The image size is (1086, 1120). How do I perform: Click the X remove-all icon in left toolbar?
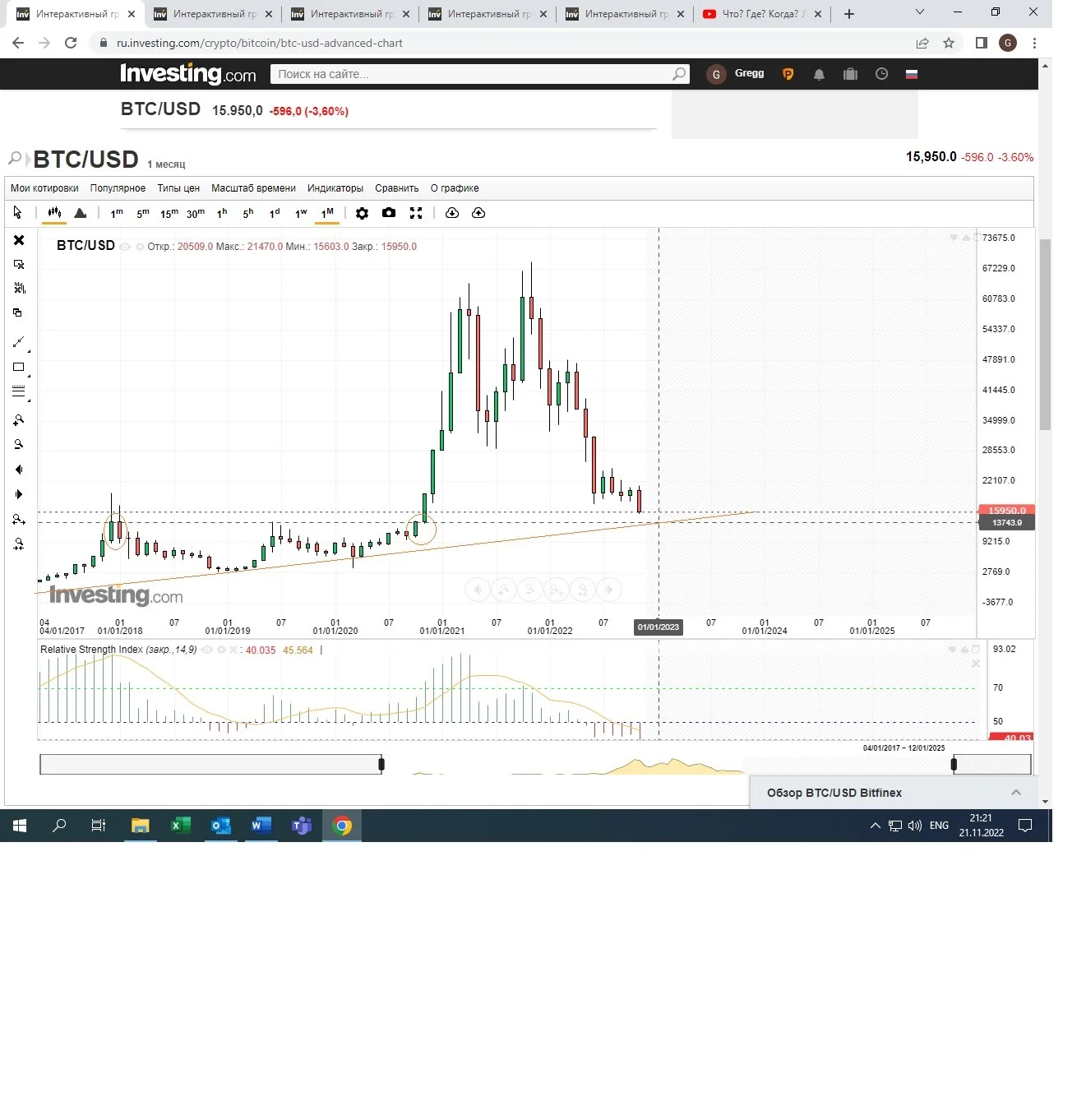coord(19,240)
